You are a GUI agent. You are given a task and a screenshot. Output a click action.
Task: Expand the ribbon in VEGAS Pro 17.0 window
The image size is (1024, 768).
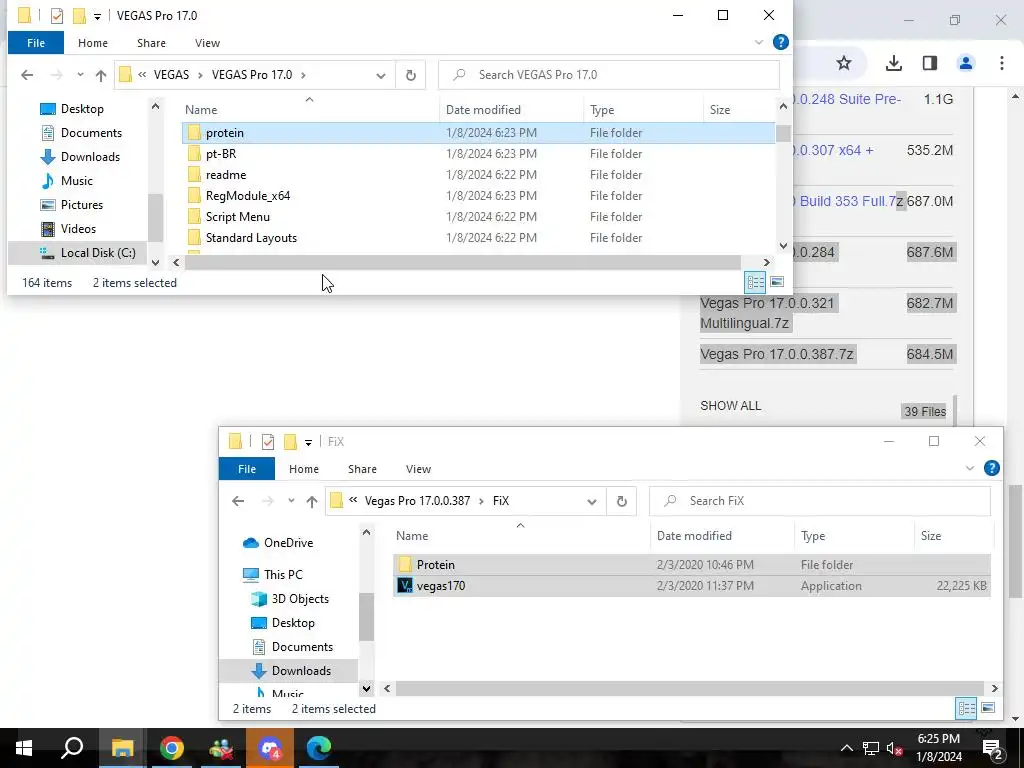click(x=759, y=42)
